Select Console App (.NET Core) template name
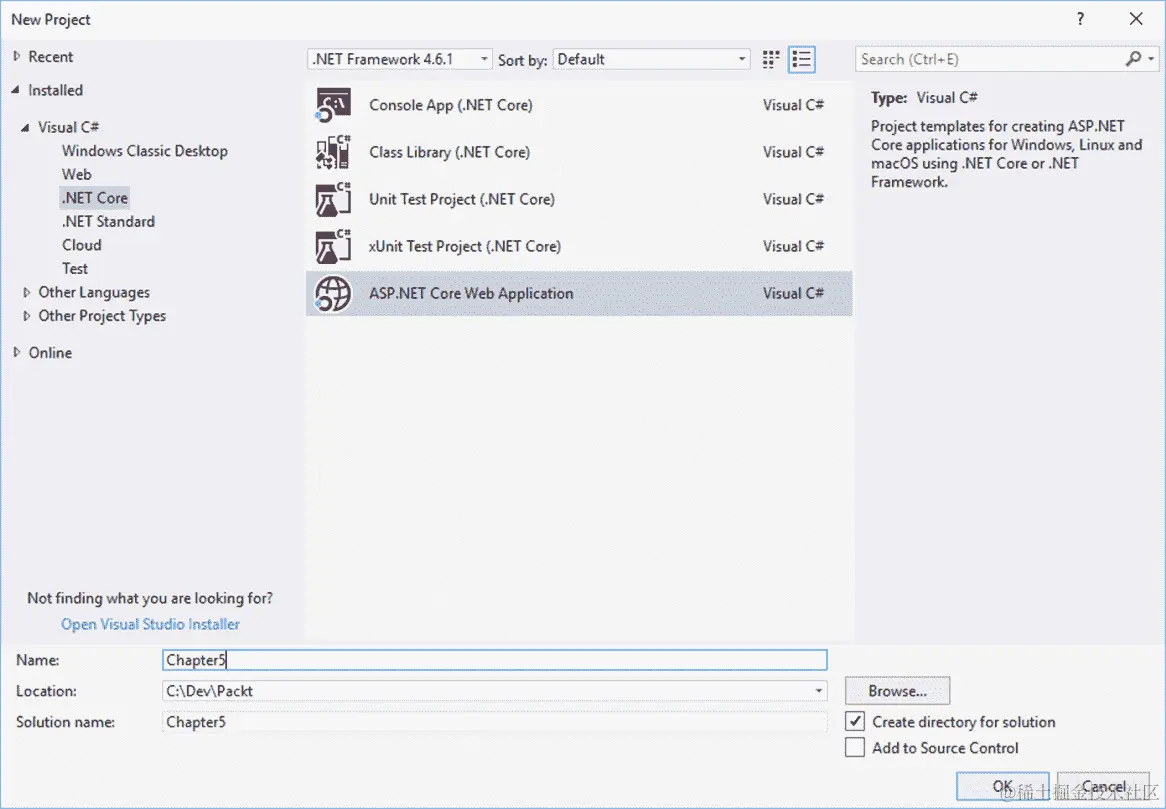1166x809 pixels. (x=451, y=105)
